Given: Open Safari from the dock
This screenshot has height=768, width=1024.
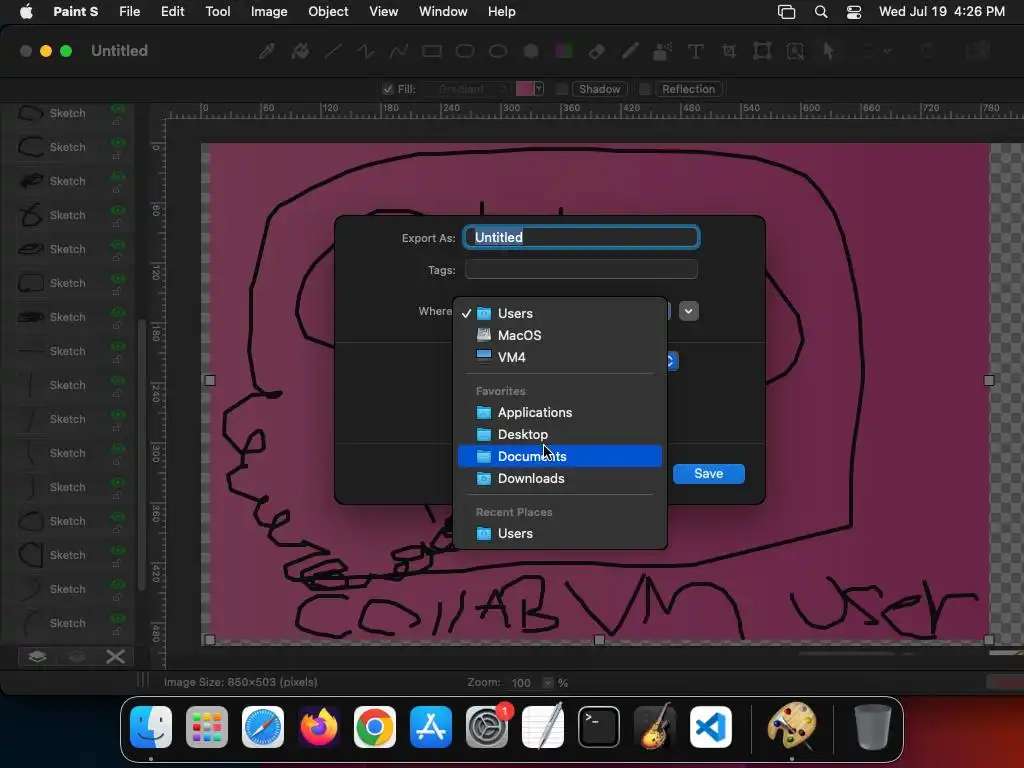Looking at the screenshot, I should click(263, 727).
